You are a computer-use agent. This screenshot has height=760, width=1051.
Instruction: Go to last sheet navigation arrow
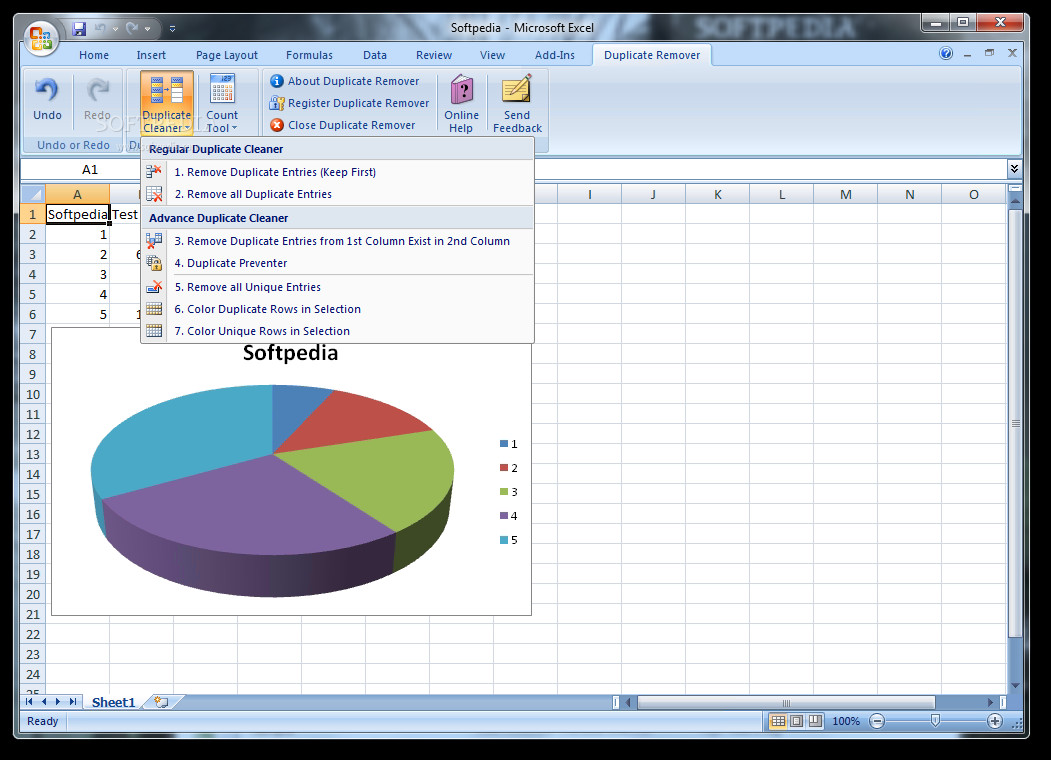tap(72, 702)
